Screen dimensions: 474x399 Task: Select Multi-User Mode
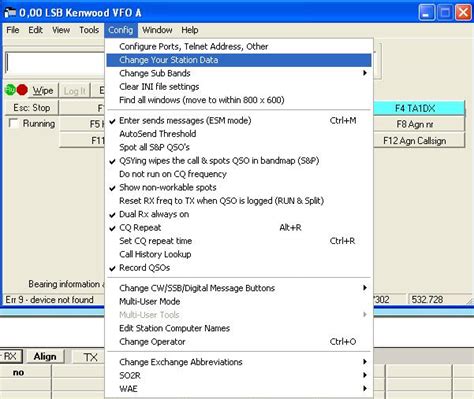coord(239,301)
